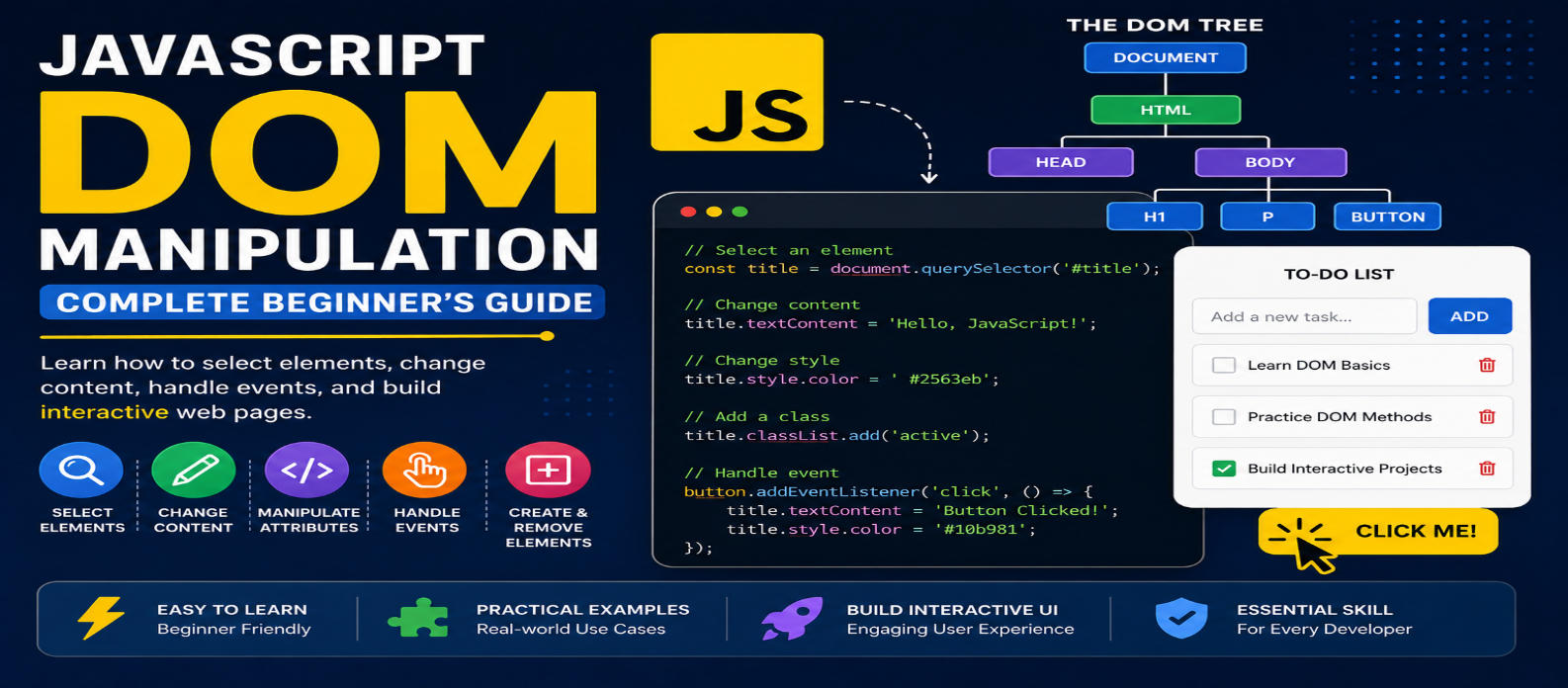Select the P node in the DOM tree

[x=1267, y=216]
